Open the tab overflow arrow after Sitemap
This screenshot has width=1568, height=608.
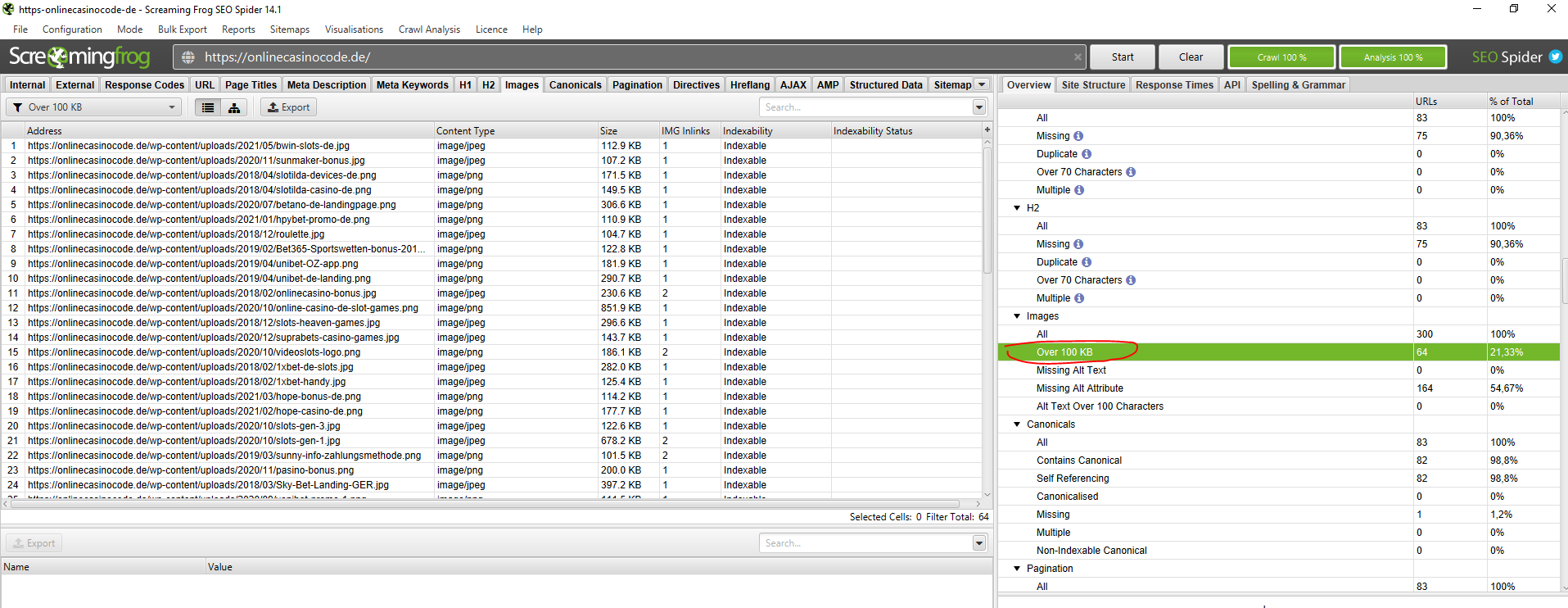982,84
